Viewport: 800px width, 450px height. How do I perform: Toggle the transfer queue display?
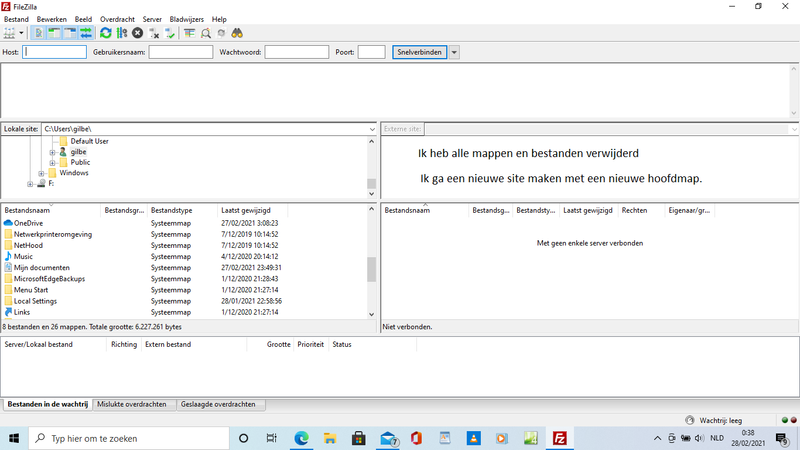click(x=86, y=33)
